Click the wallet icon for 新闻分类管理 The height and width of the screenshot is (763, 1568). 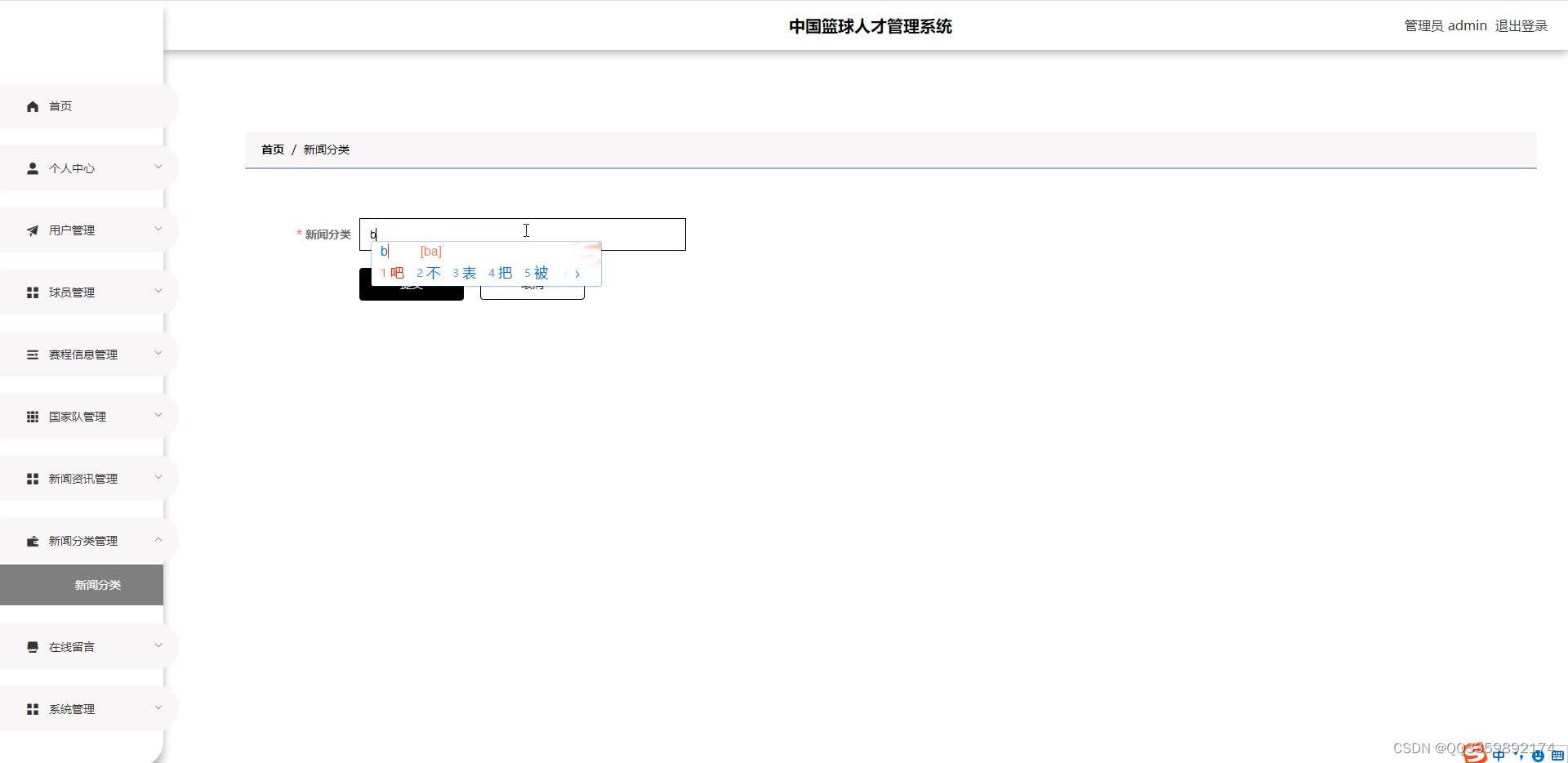coord(33,541)
